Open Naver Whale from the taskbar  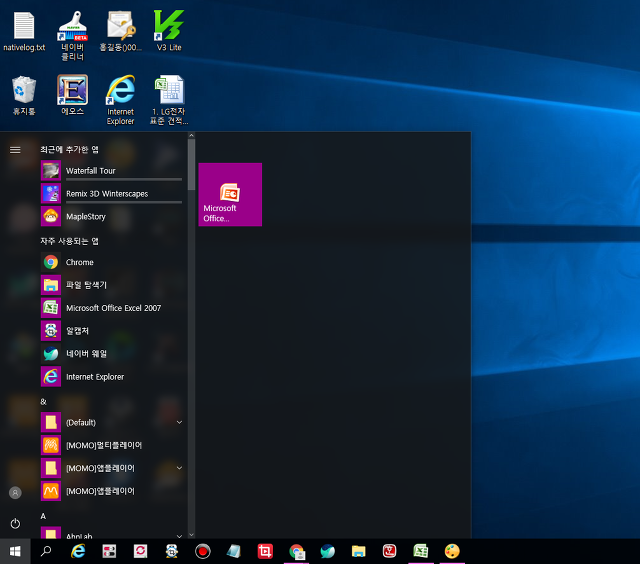[327, 551]
